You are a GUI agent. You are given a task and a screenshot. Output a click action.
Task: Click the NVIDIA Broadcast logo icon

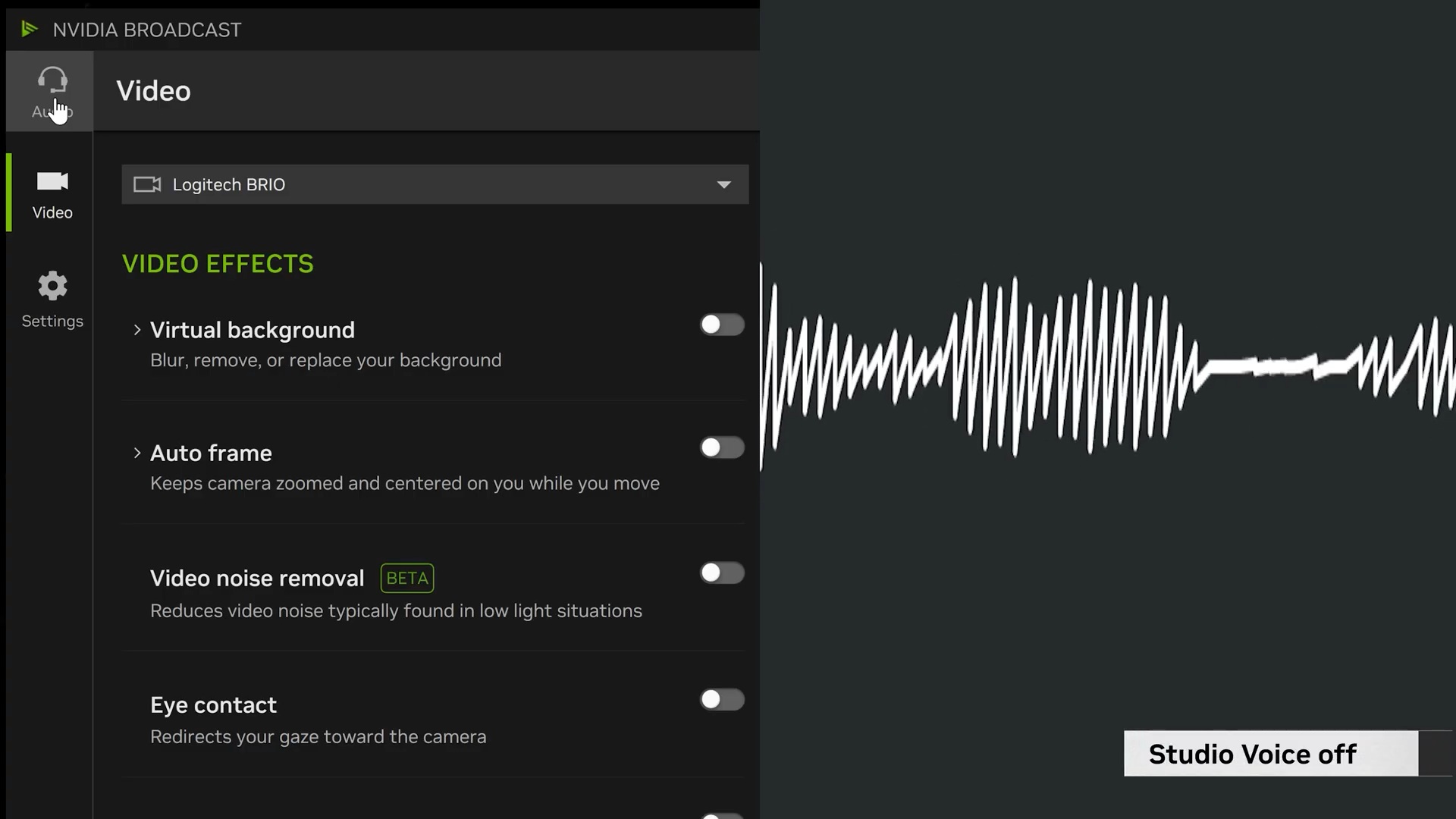pos(30,30)
